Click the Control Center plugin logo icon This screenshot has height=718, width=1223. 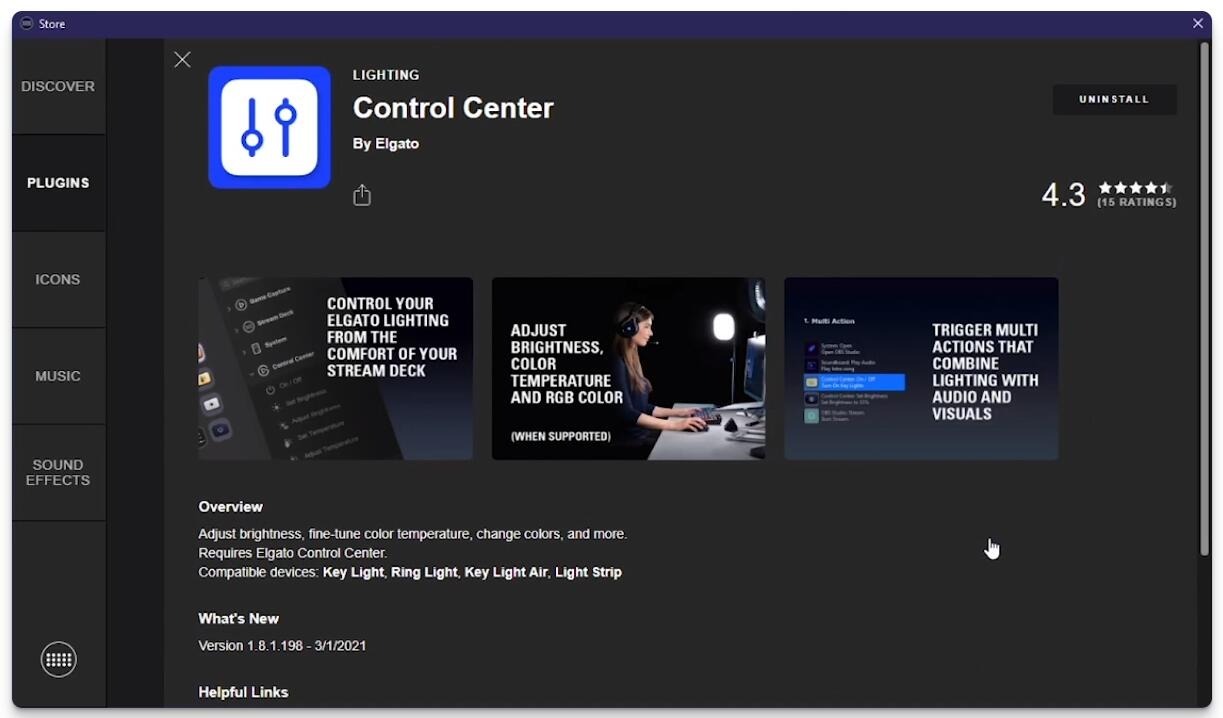(269, 127)
